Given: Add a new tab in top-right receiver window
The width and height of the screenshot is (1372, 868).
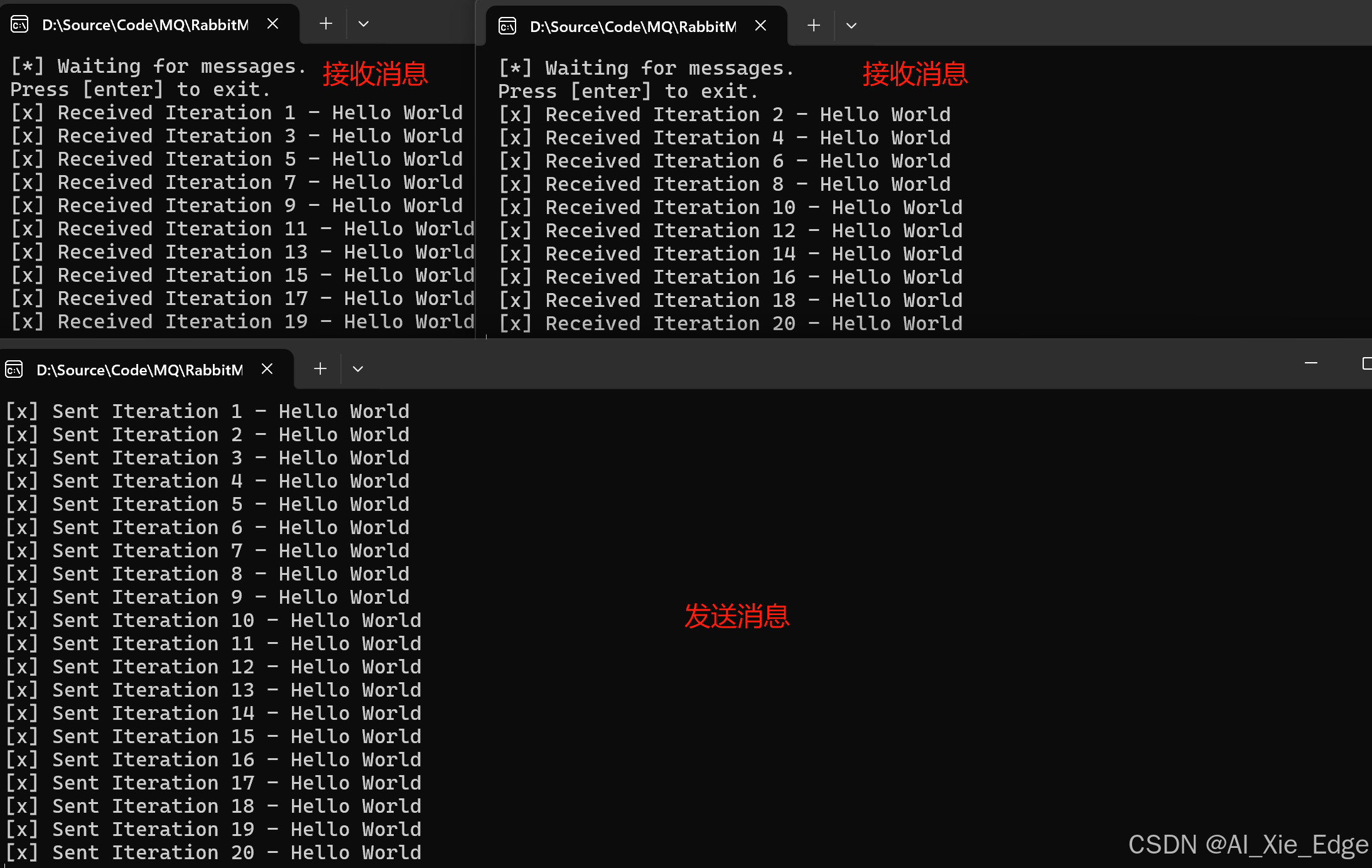Looking at the screenshot, I should click(813, 26).
